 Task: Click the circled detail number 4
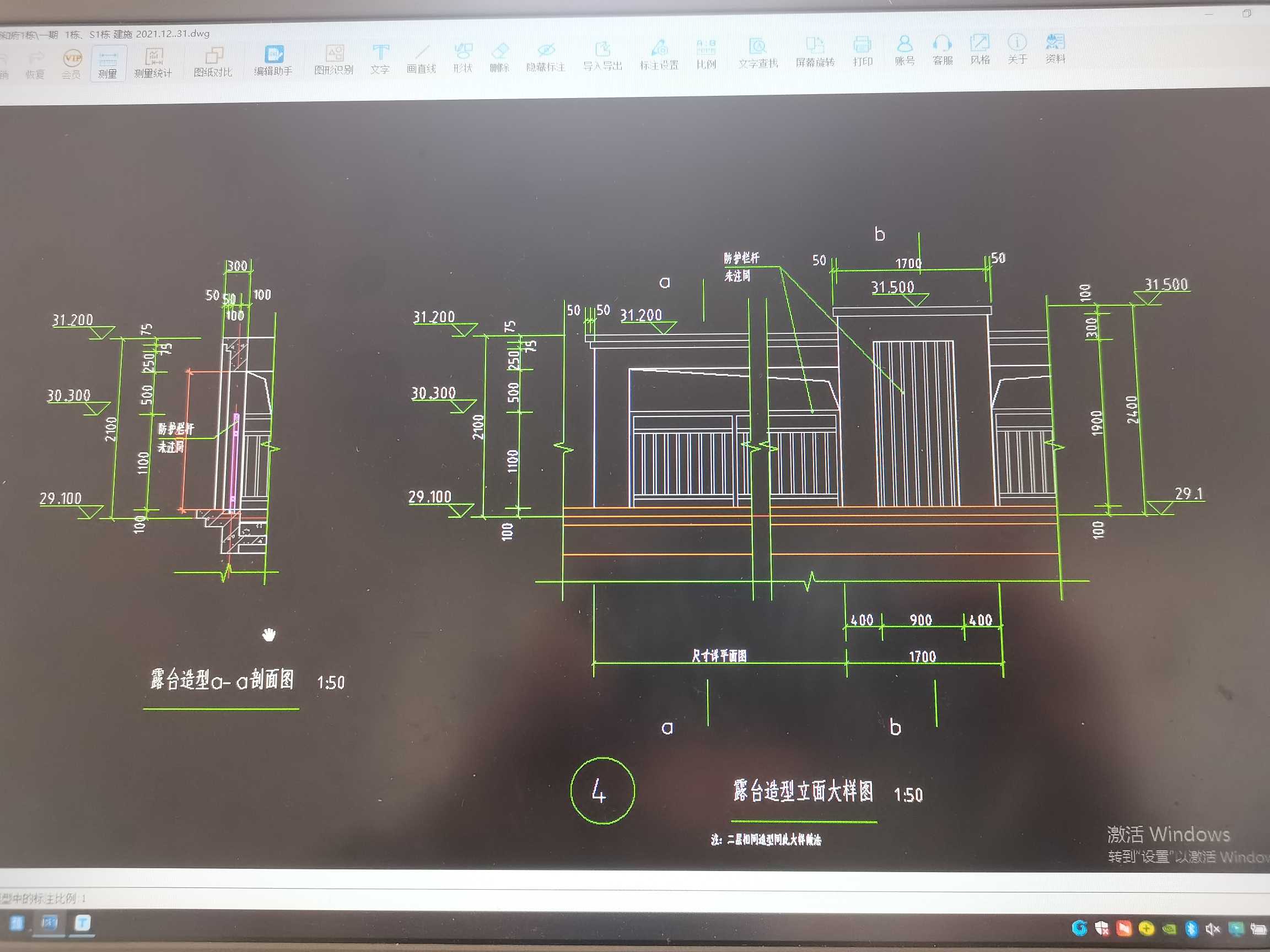click(602, 791)
